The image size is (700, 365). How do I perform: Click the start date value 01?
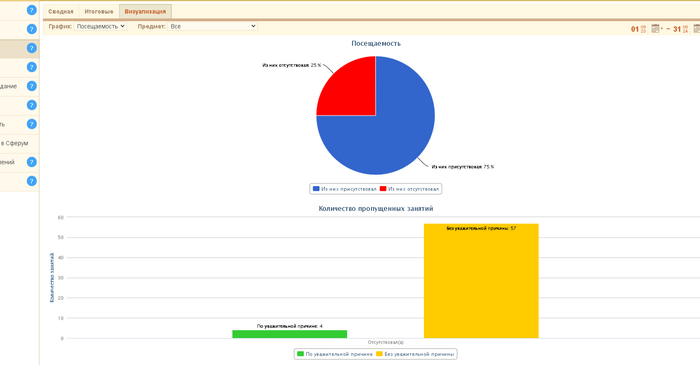(x=635, y=29)
